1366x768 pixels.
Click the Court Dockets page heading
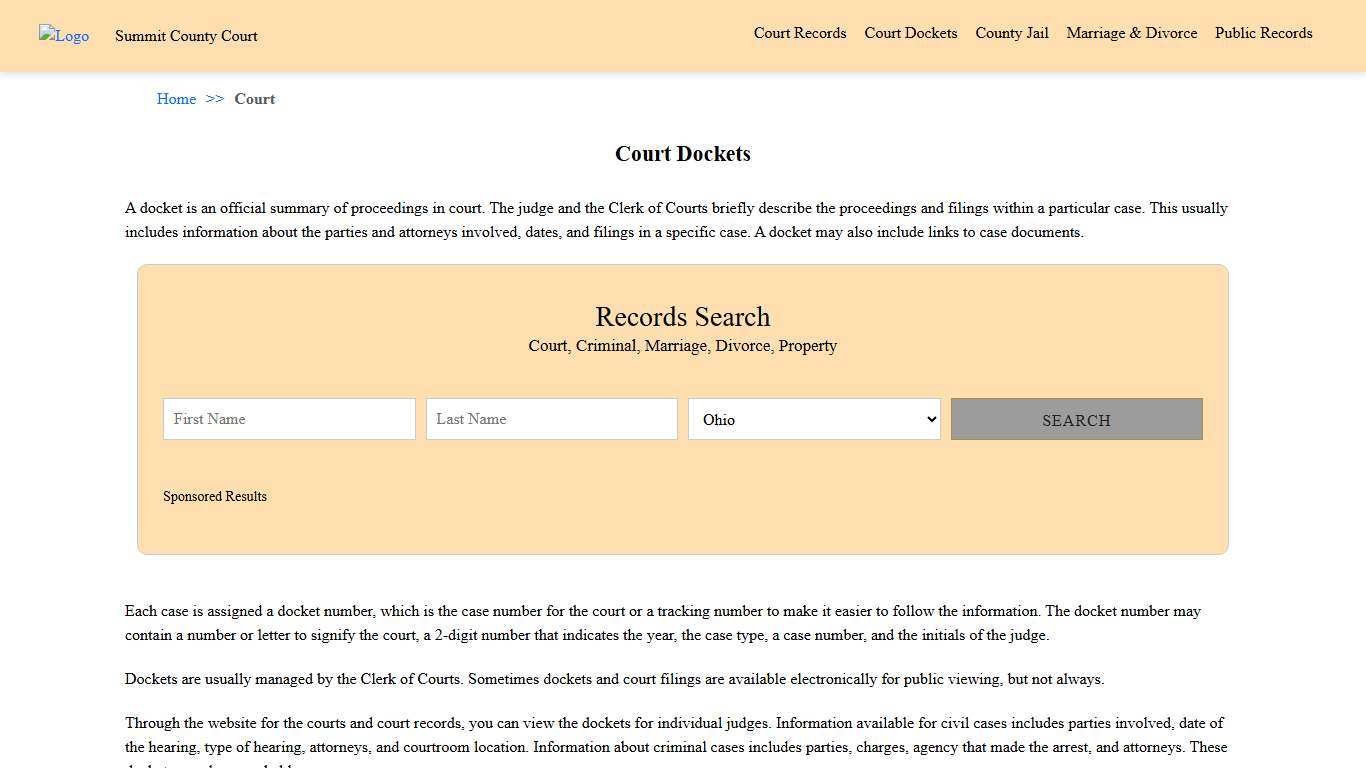point(682,153)
